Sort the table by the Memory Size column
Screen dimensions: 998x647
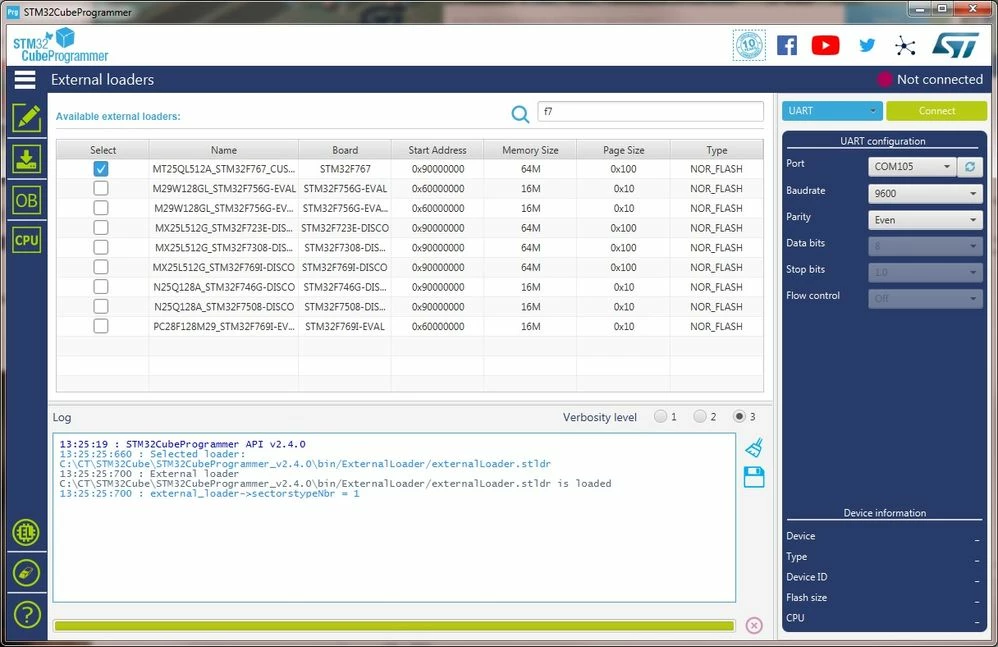[530, 150]
